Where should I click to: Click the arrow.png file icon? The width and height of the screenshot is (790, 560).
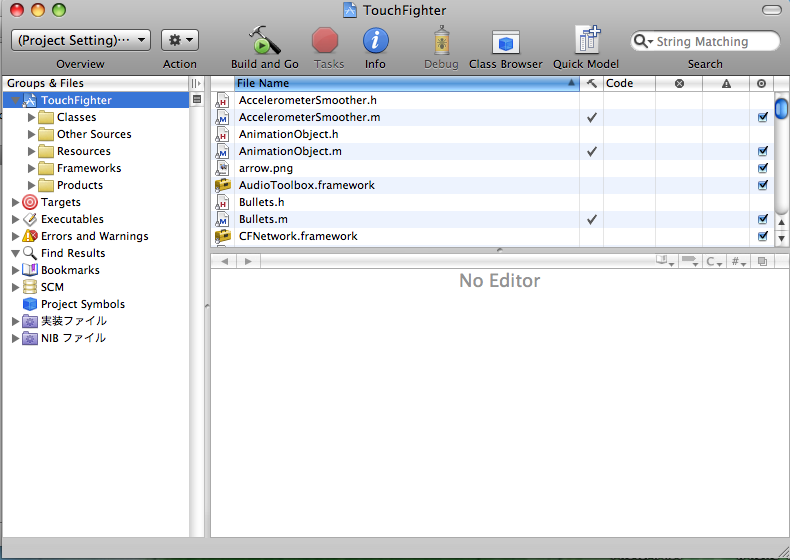tap(222, 168)
